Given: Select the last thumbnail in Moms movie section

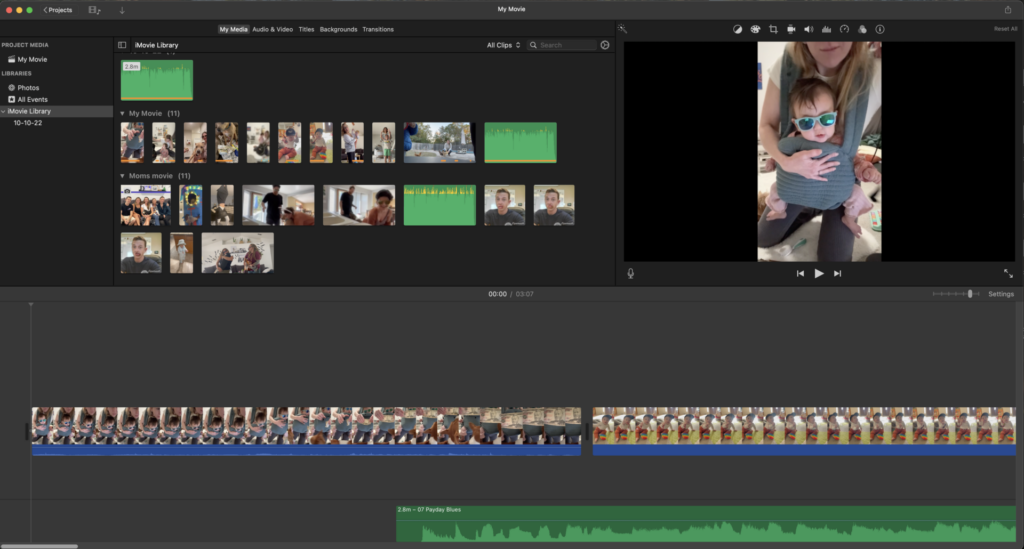Looking at the screenshot, I should tap(238, 253).
